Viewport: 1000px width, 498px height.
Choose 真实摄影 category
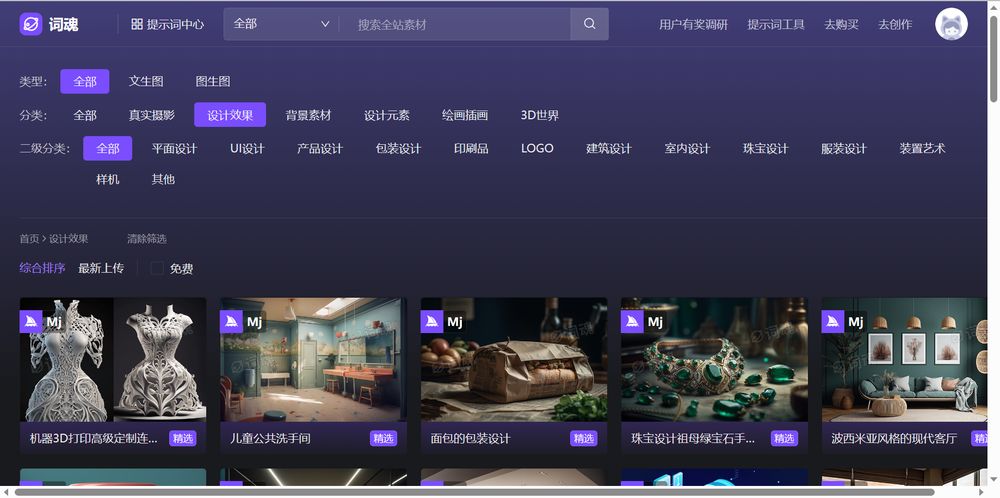point(152,115)
